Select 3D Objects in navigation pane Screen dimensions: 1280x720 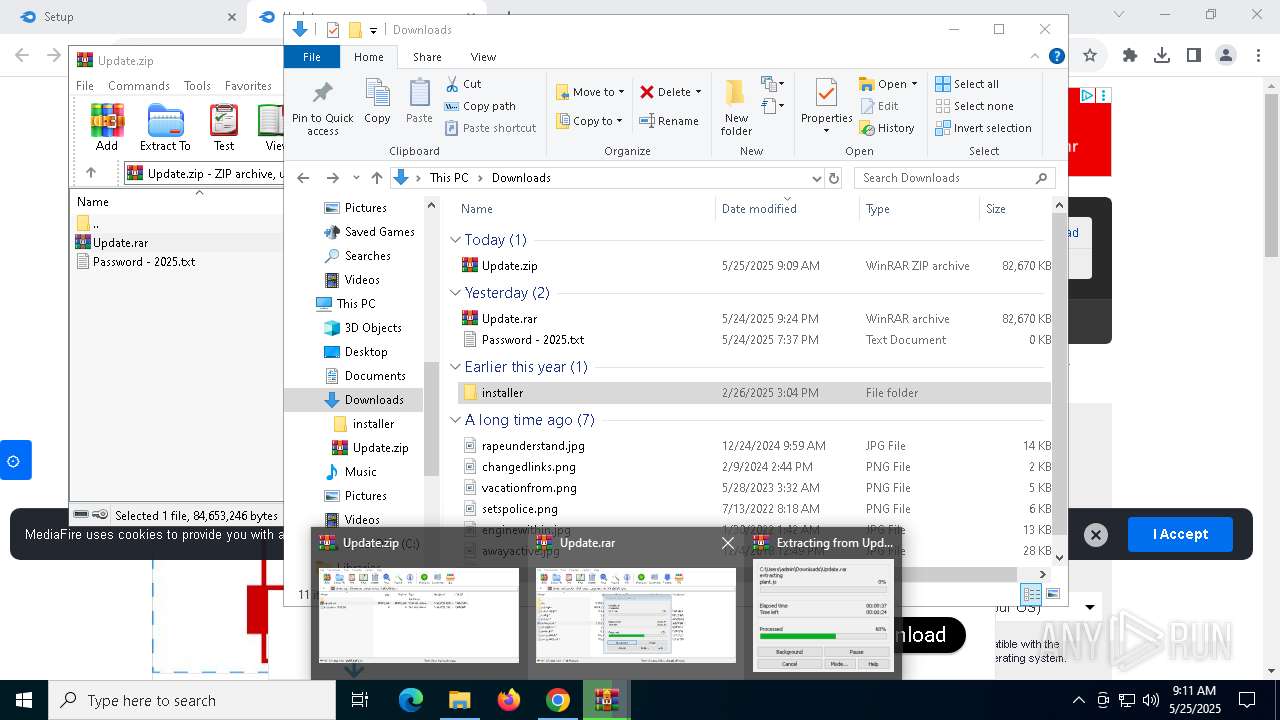[x=373, y=328]
